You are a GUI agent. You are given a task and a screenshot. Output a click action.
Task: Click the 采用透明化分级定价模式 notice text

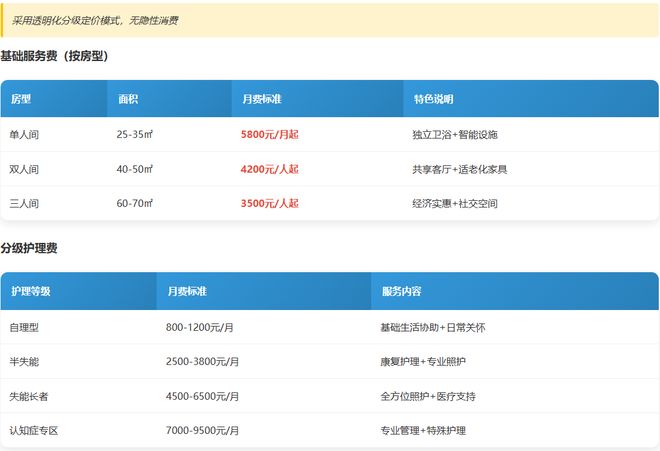(95, 21)
